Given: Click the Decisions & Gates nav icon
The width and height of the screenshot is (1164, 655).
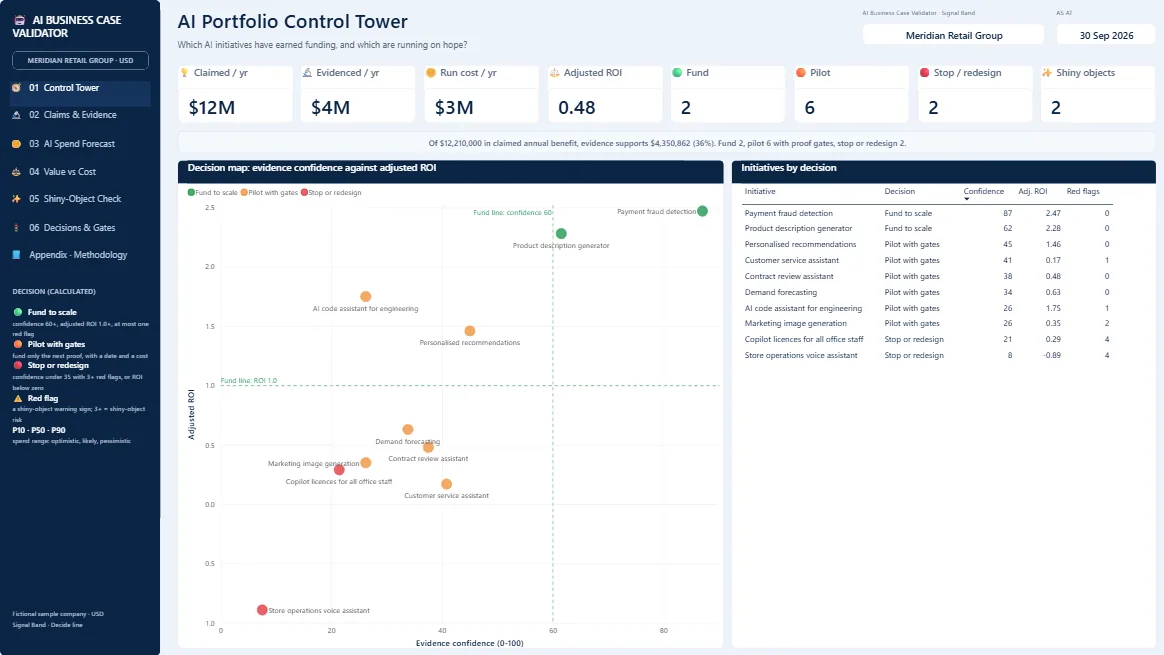Looking at the screenshot, I should tap(16, 228).
